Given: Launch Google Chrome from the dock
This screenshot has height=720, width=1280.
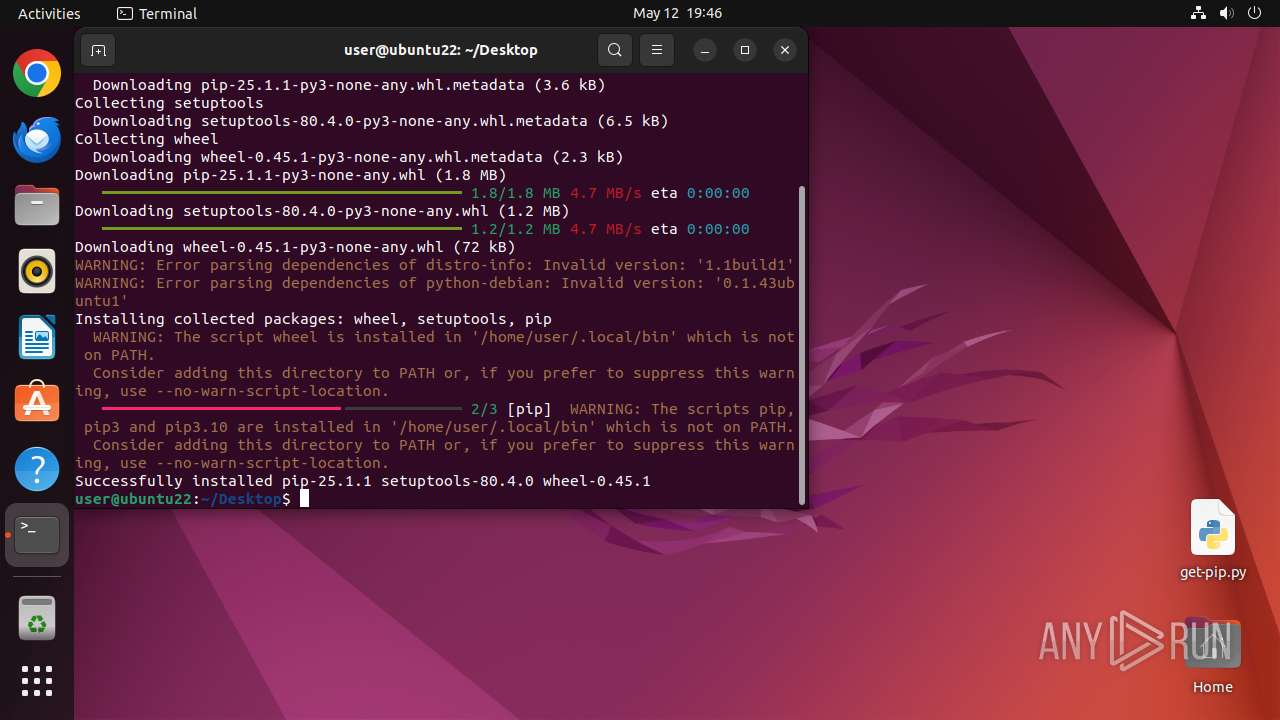Looking at the screenshot, I should pyautogui.click(x=37, y=73).
